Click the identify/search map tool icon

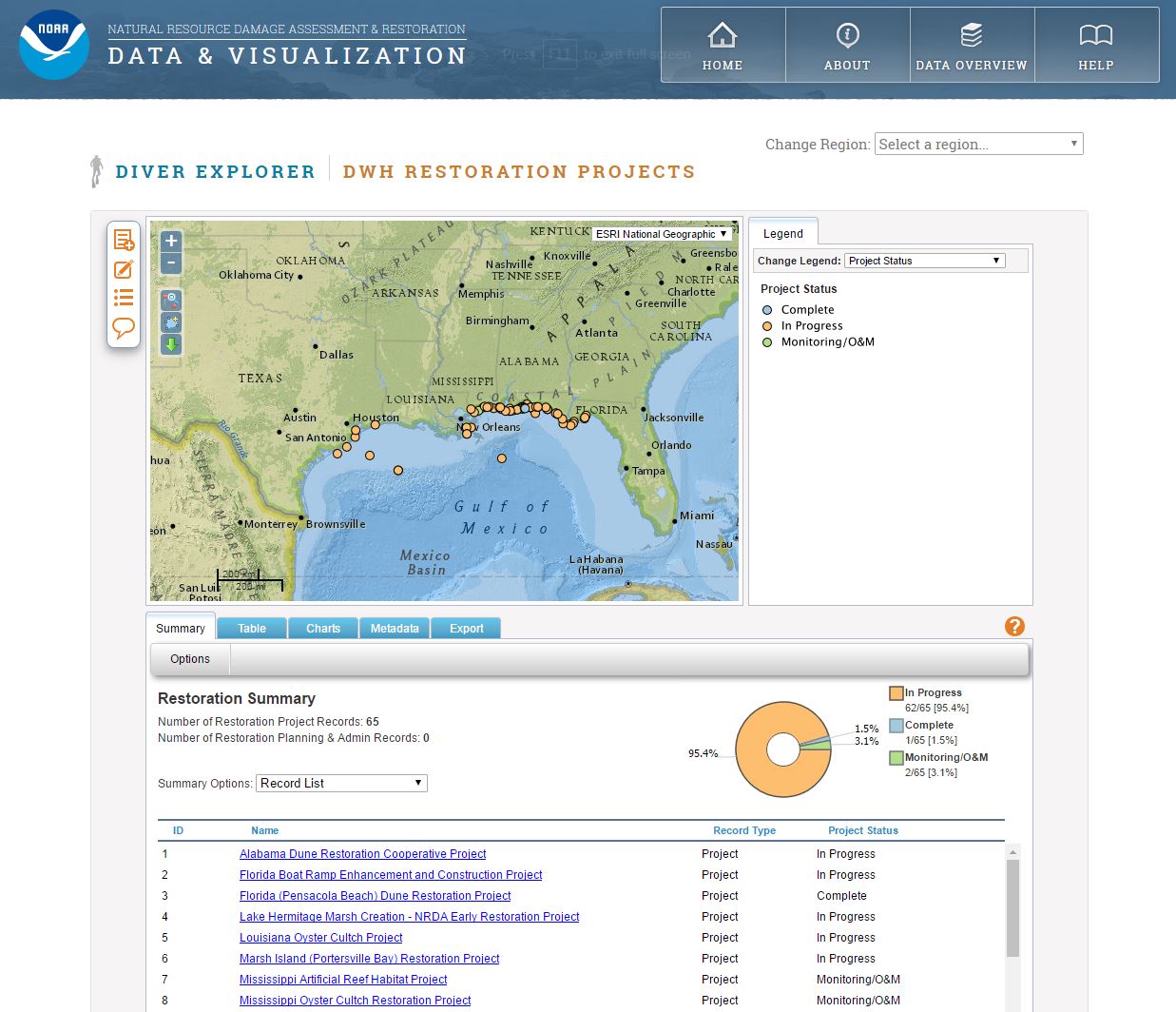(x=171, y=299)
